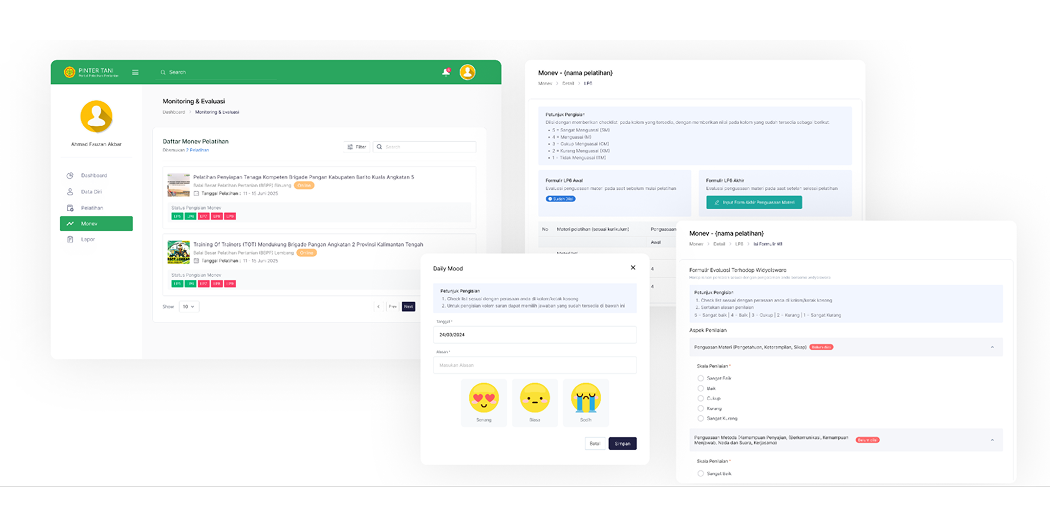Screen dimensions: 1050x527
Task: Select Sangat Baik under Penguasaan Metoda
Action: coord(701,473)
